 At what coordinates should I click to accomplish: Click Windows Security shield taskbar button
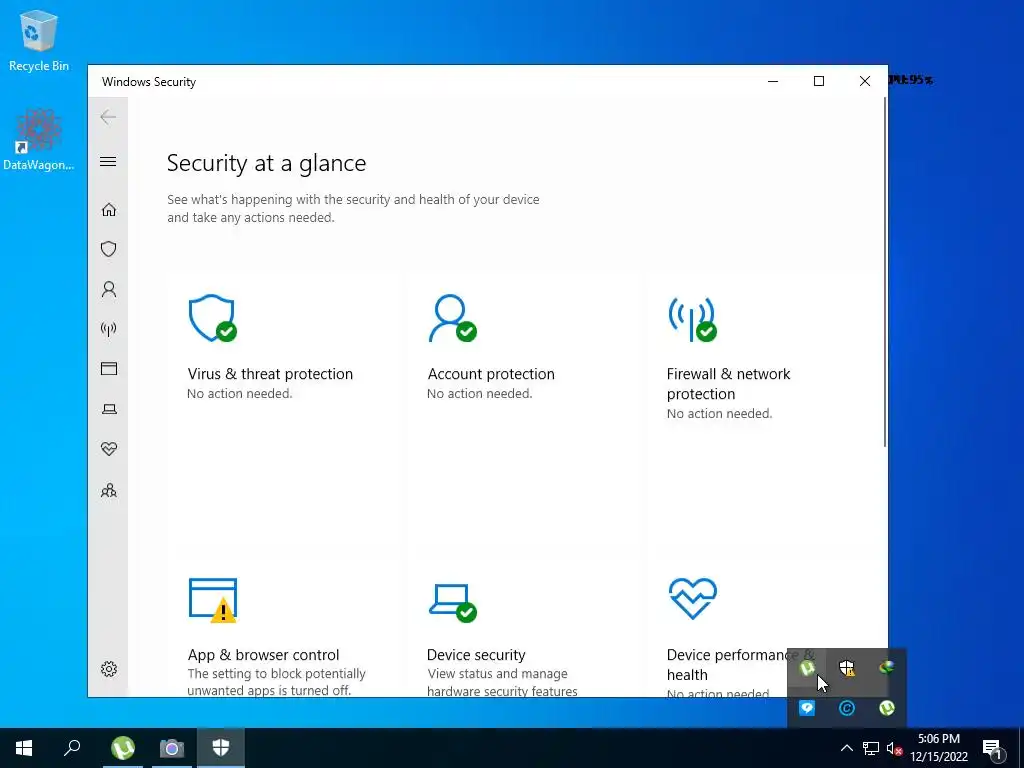click(221, 748)
